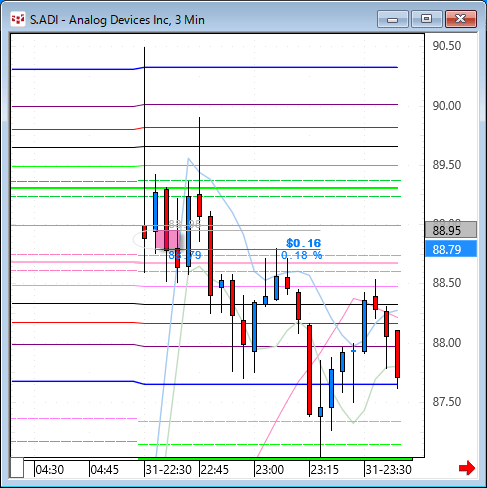
Task: Click the chart window app icon
Action: click(x=18, y=20)
